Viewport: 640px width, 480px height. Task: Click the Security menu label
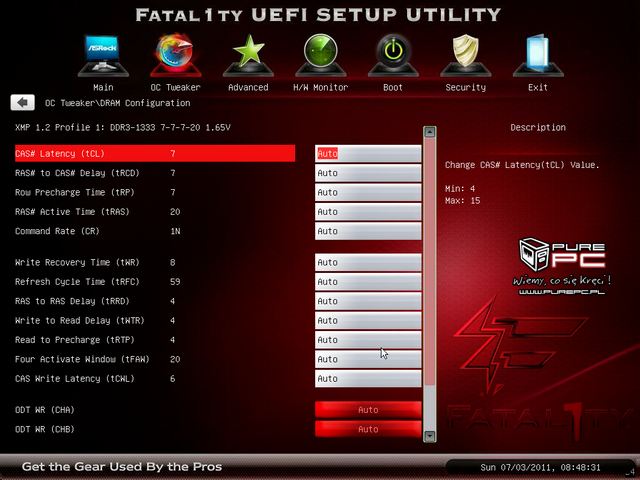[466, 87]
